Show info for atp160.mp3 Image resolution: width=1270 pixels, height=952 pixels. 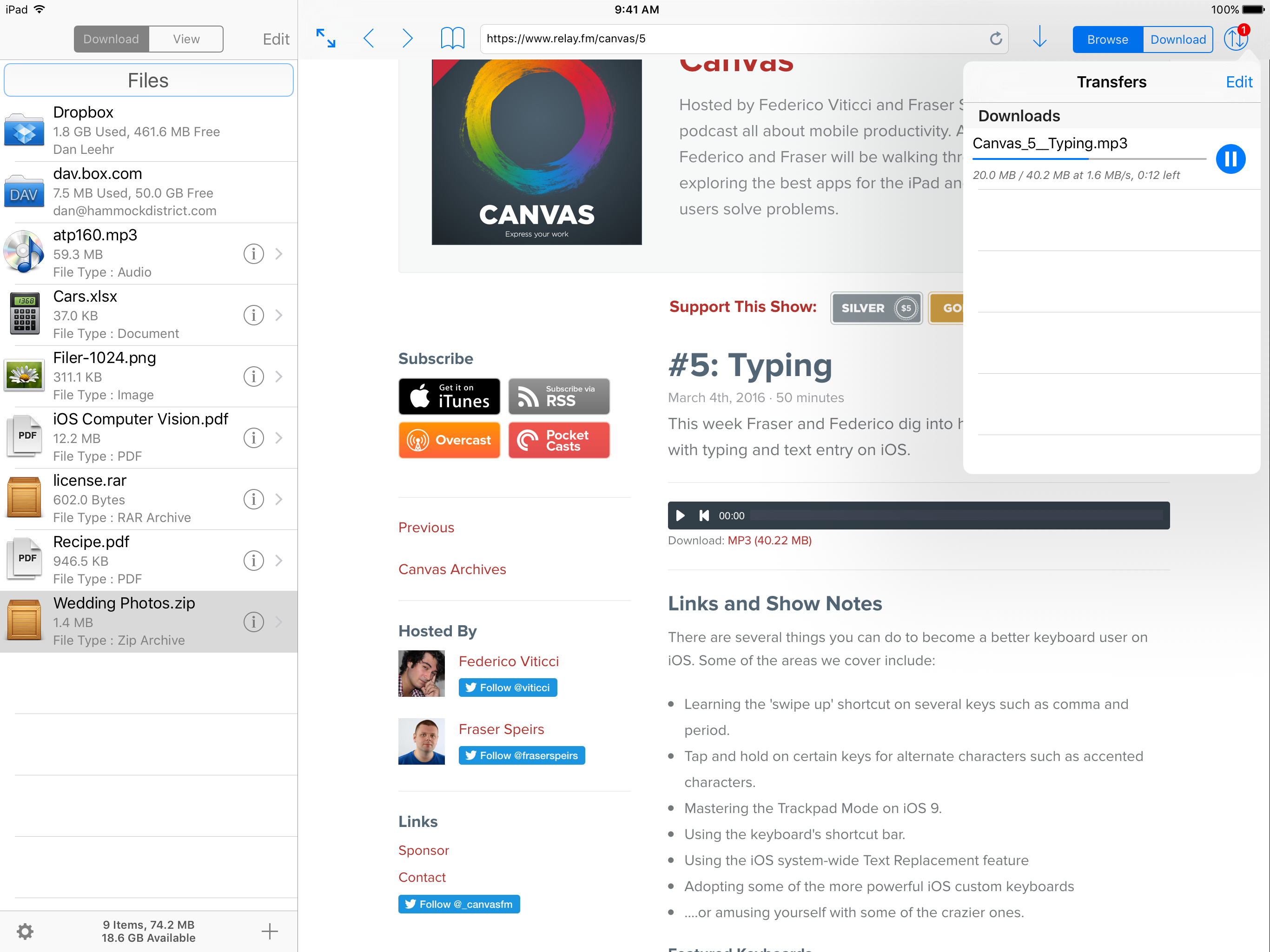coord(253,253)
